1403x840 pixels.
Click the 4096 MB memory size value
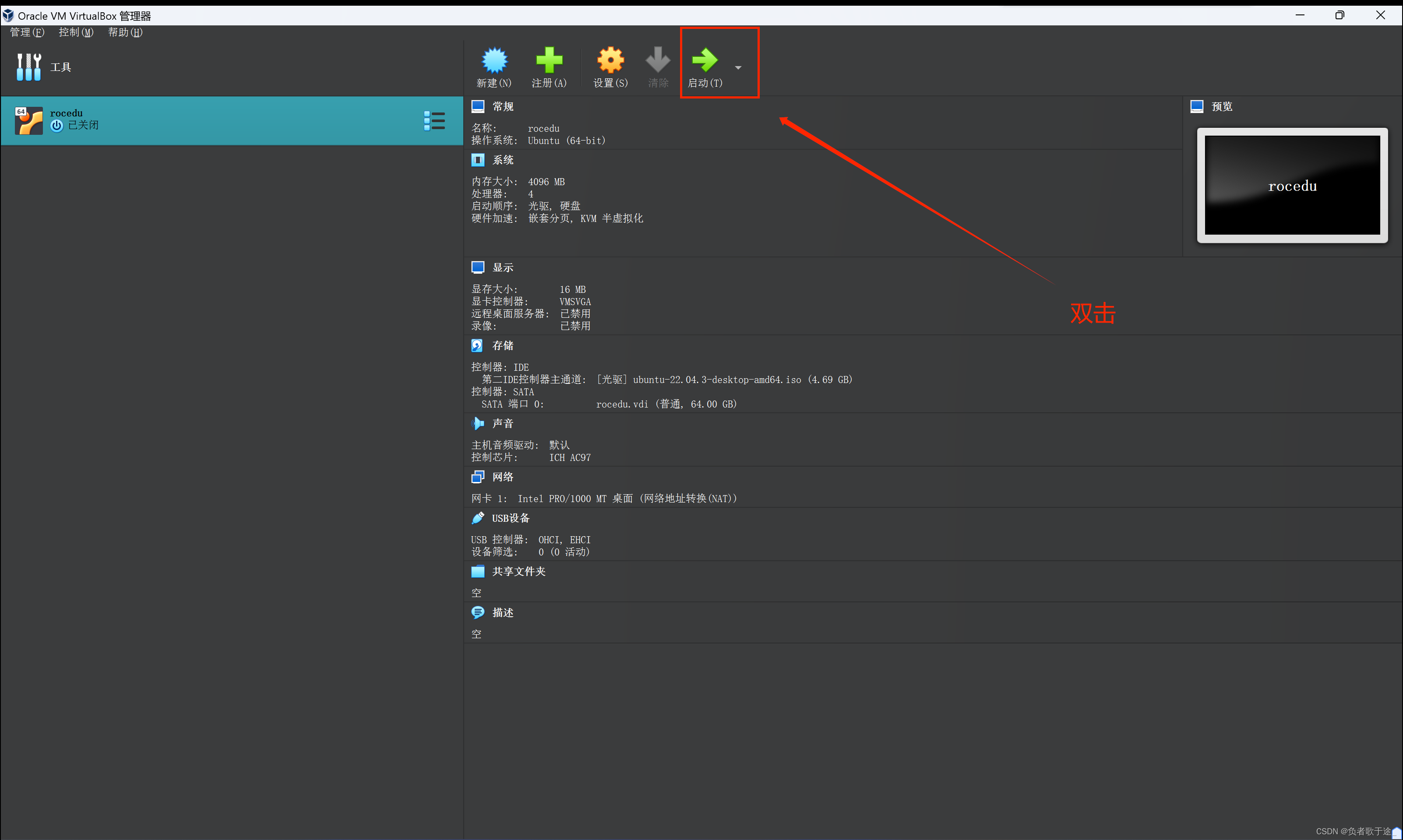coord(546,182)
